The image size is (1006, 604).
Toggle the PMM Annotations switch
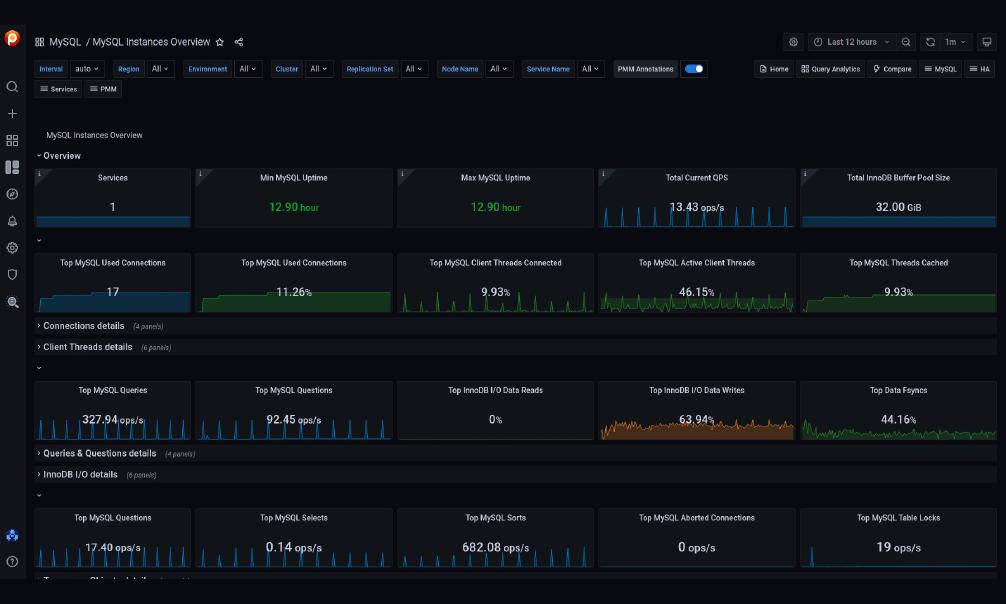(694, 69)
